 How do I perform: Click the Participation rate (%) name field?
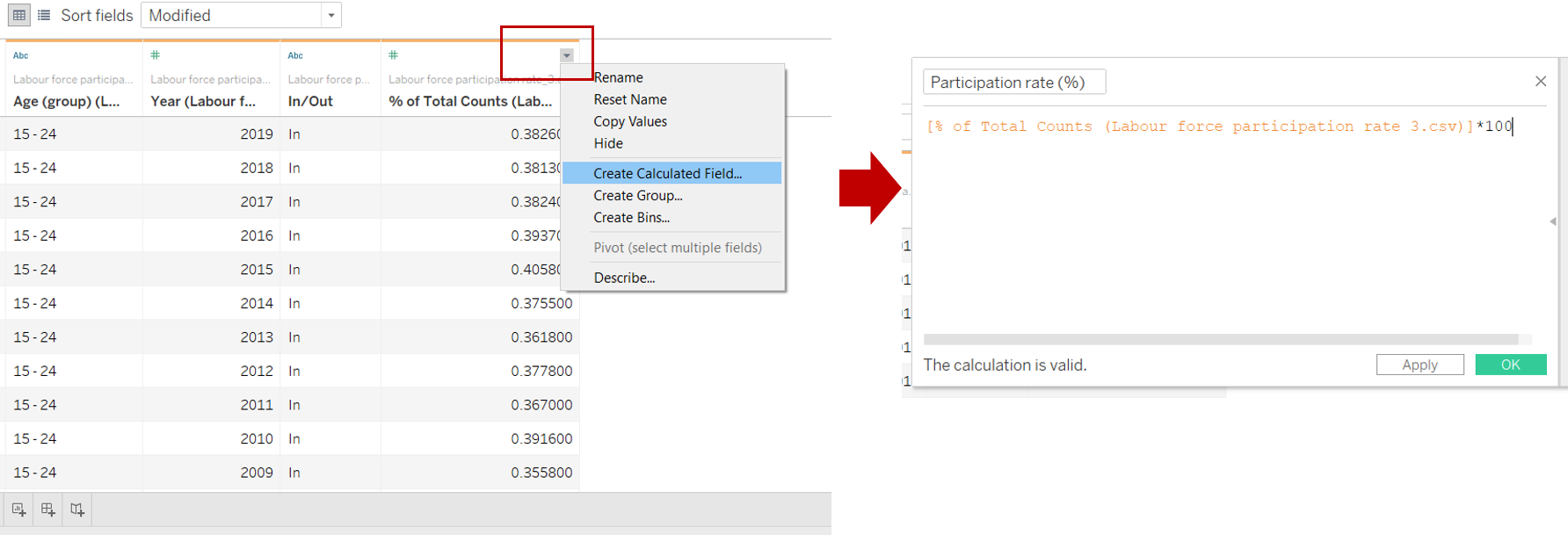(x=1013, y=82)
